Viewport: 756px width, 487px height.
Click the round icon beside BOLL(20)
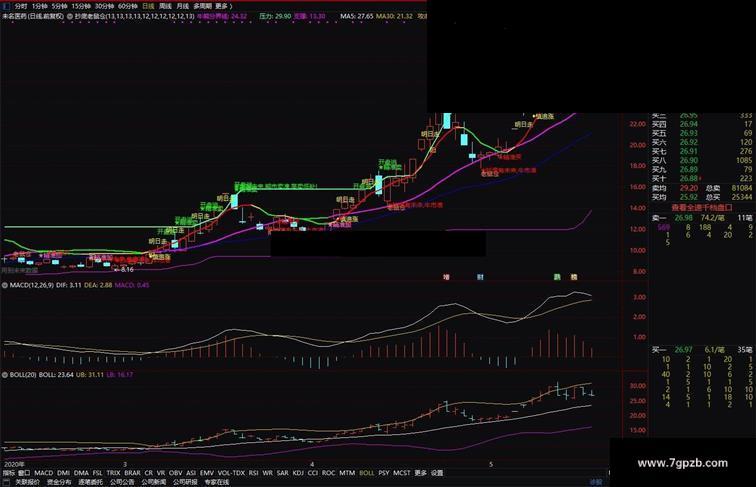point(4,374)
